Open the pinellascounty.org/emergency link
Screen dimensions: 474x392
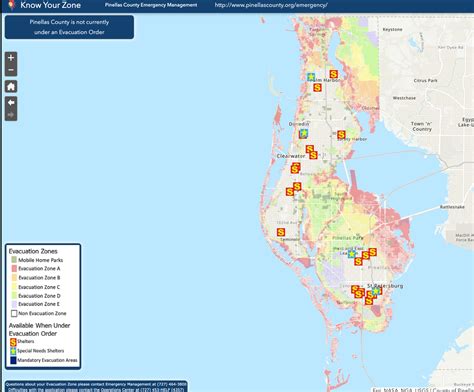pos(271,5)
